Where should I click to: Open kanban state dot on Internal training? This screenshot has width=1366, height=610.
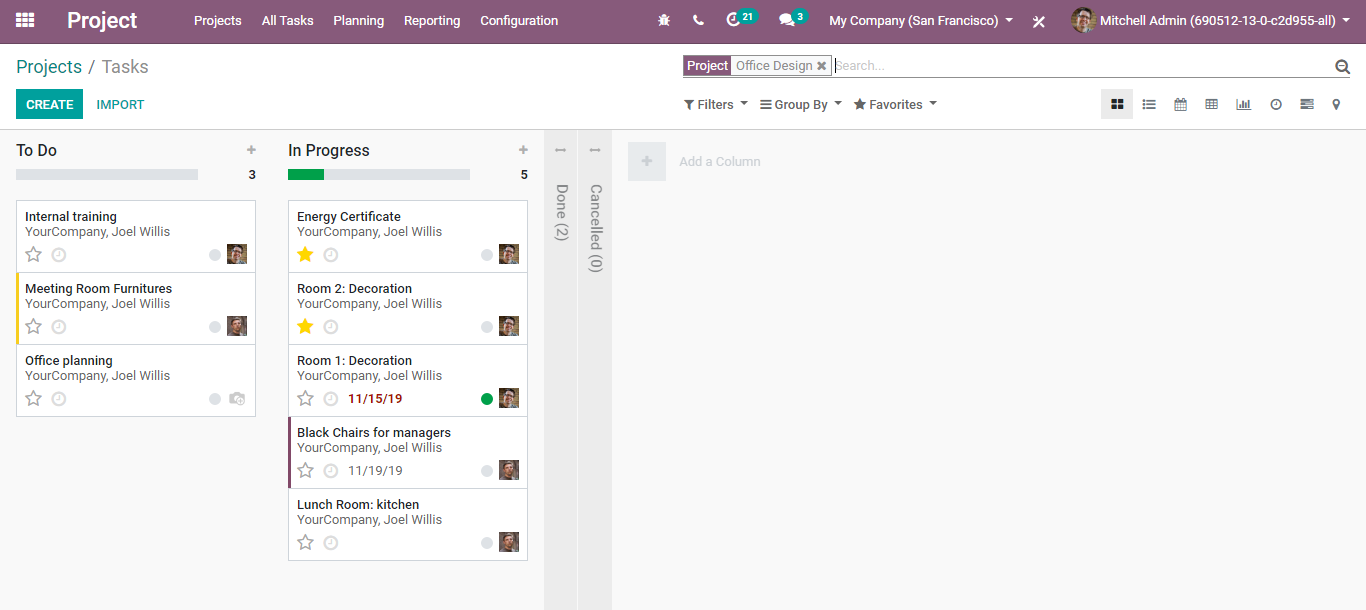pyautogui.click(x=215, y=255)
